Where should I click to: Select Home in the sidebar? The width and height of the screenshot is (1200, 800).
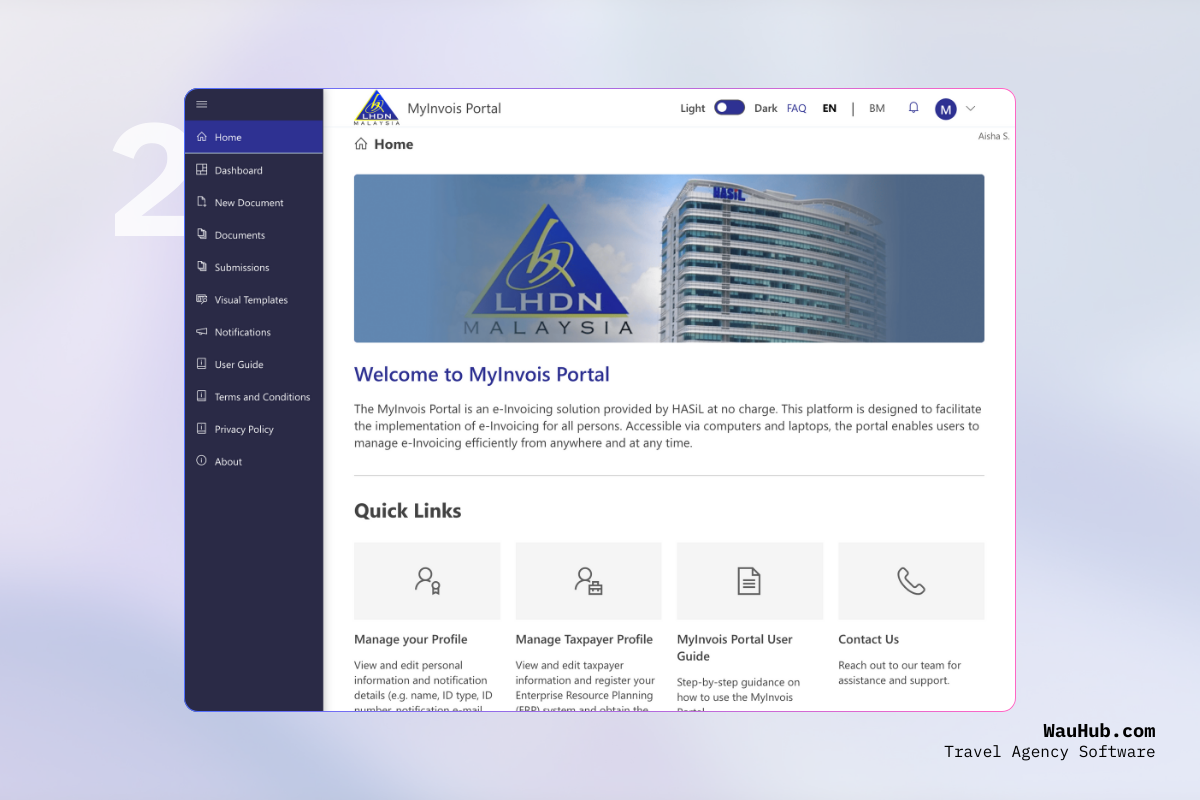(254, 137)
